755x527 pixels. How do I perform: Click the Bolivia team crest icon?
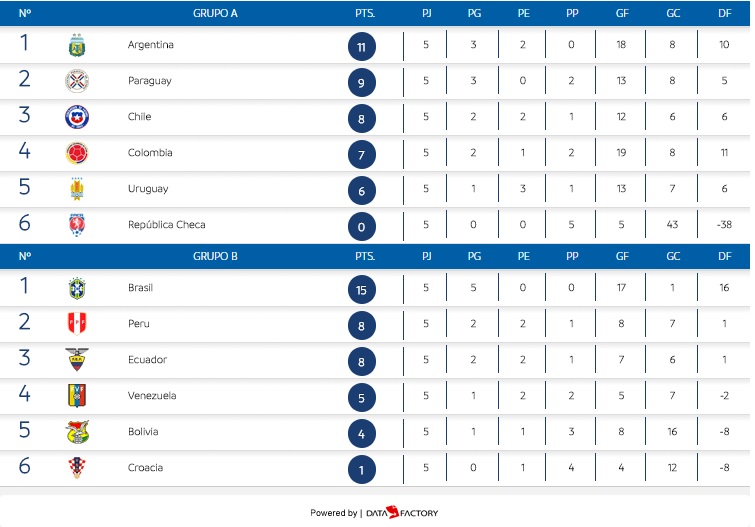pyautogui.click(x=77, y=432)
